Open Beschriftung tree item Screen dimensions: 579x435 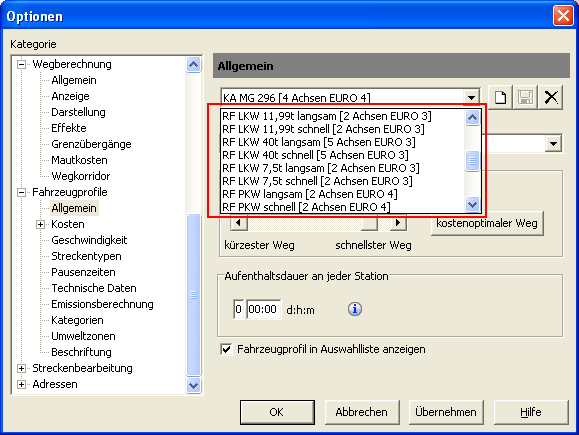82,352
